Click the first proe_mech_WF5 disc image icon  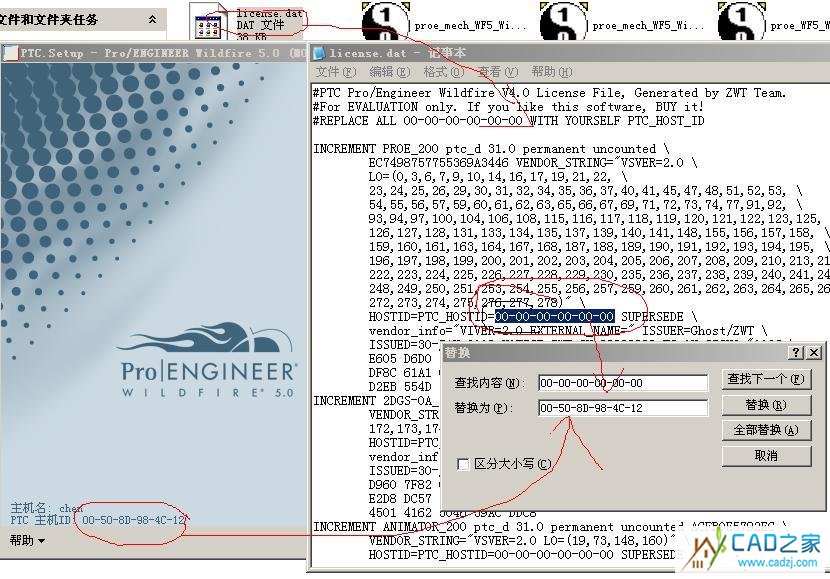(x=384, y=24)
